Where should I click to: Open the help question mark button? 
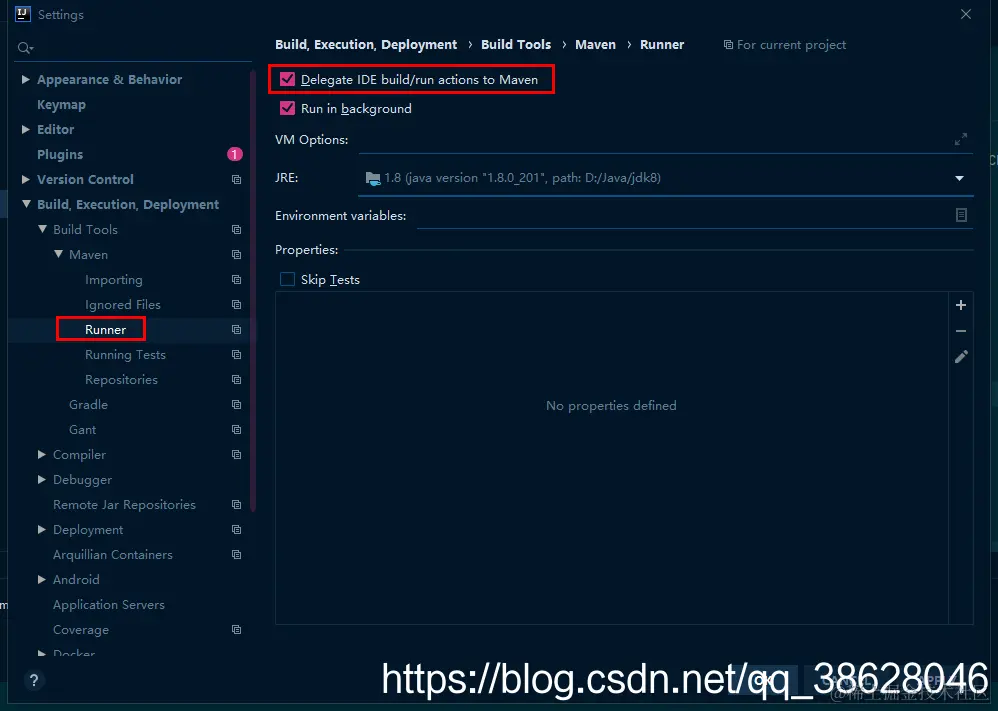[34, 680]
